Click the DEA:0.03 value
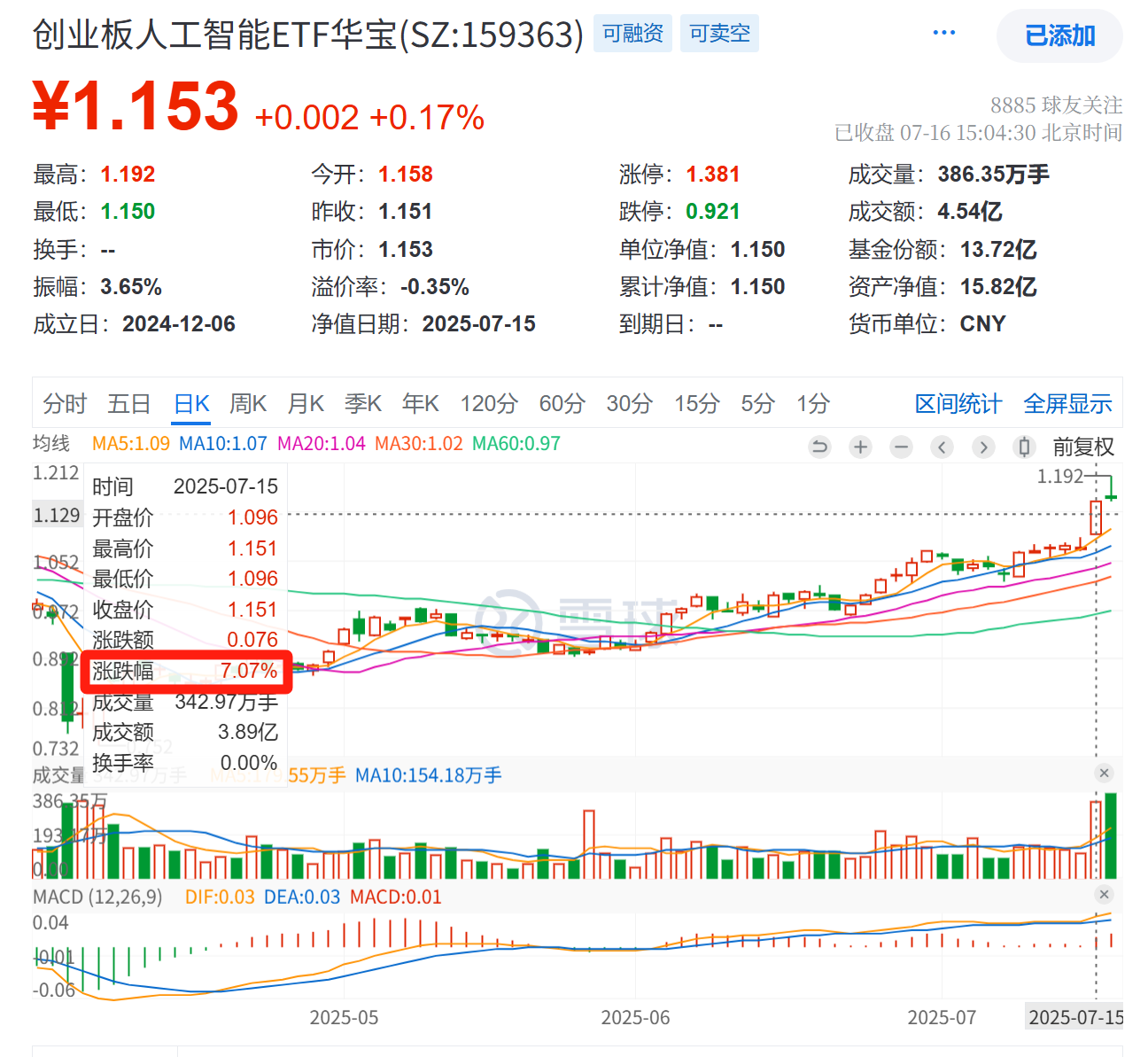1148x1057 pixels. [x=302, y=897]
